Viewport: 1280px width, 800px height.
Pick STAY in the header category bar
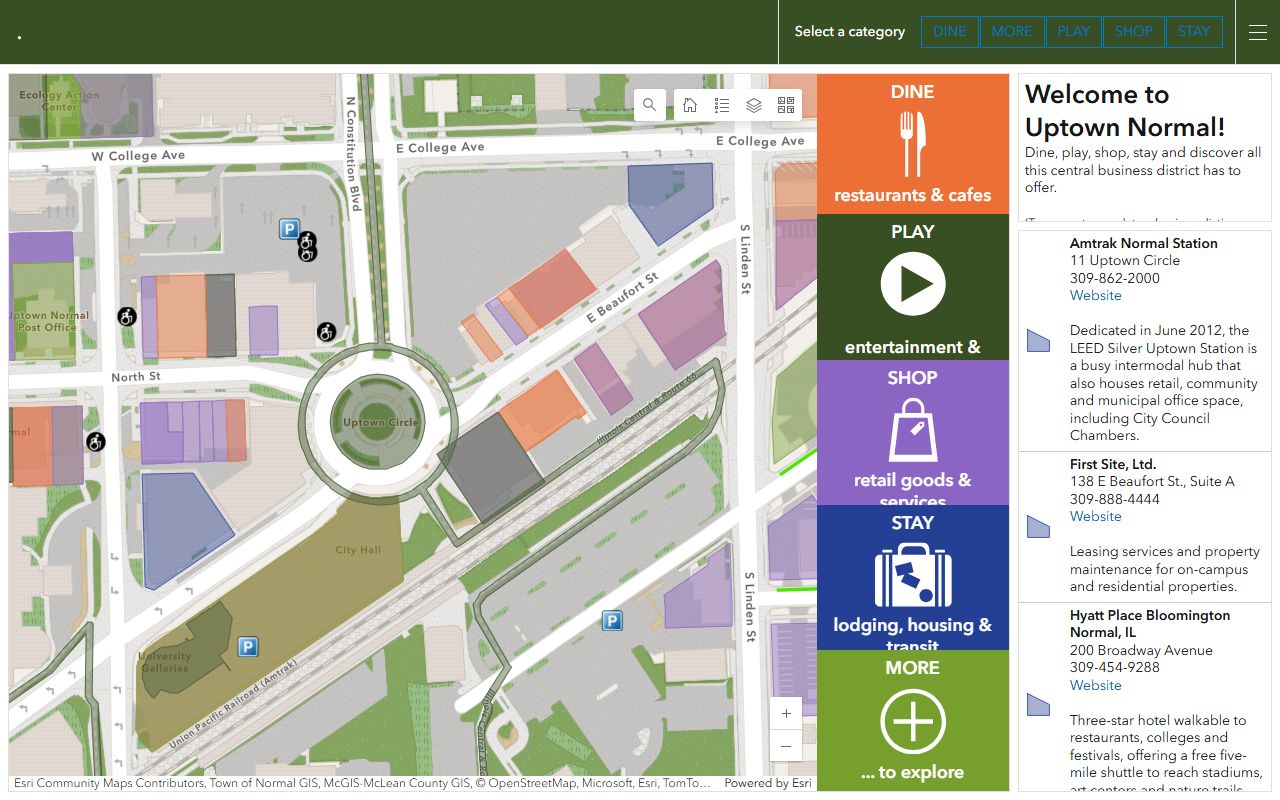click(x=1193, y=31)
